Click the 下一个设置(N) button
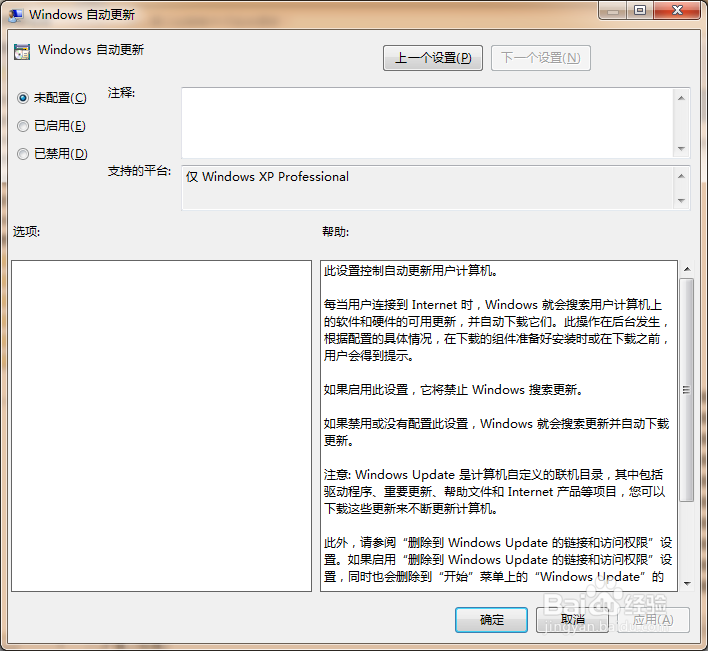The width and height of the screenshot is (708, 651). coord(540,58)
